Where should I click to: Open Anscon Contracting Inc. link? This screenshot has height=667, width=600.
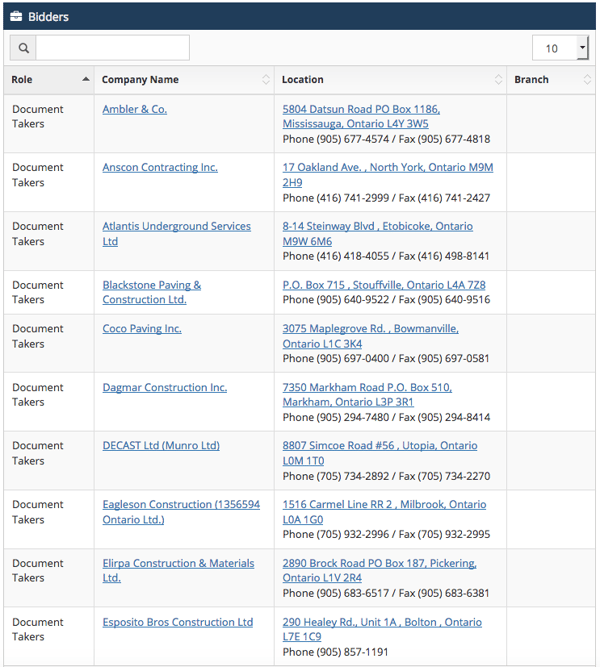[x=159, y=168]
